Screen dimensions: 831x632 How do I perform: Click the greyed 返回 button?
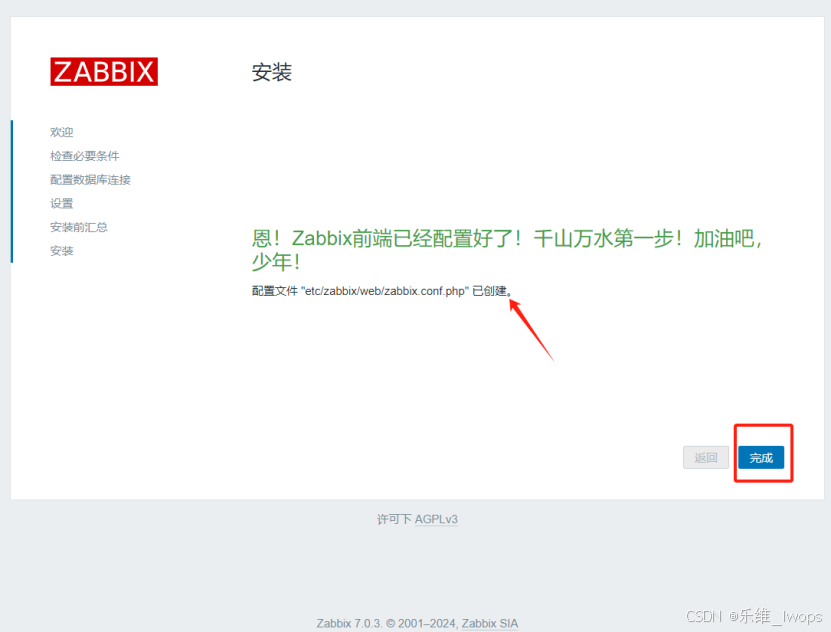[705, 458]
